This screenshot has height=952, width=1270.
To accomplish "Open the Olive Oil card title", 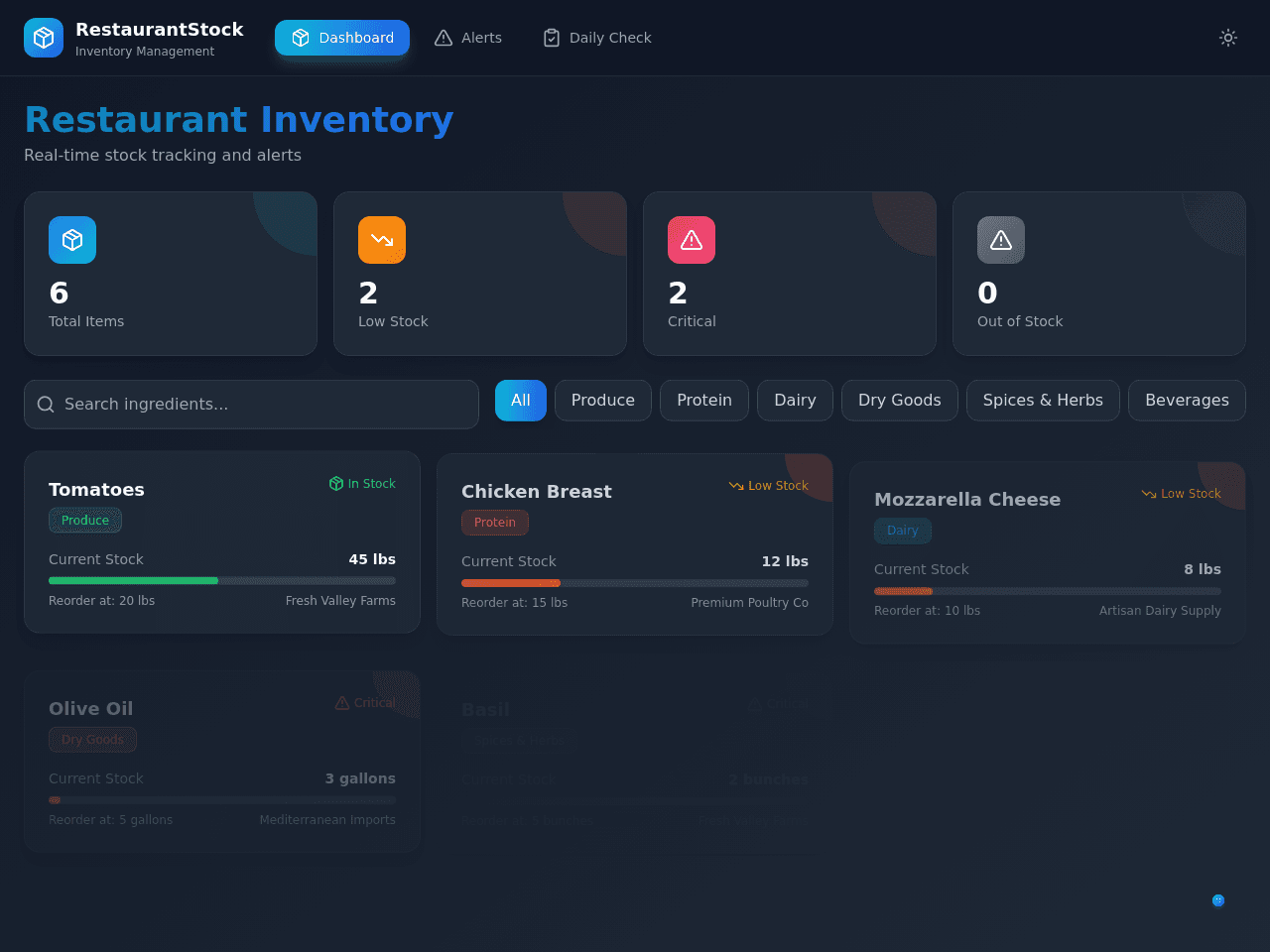I will click(90, 709).
